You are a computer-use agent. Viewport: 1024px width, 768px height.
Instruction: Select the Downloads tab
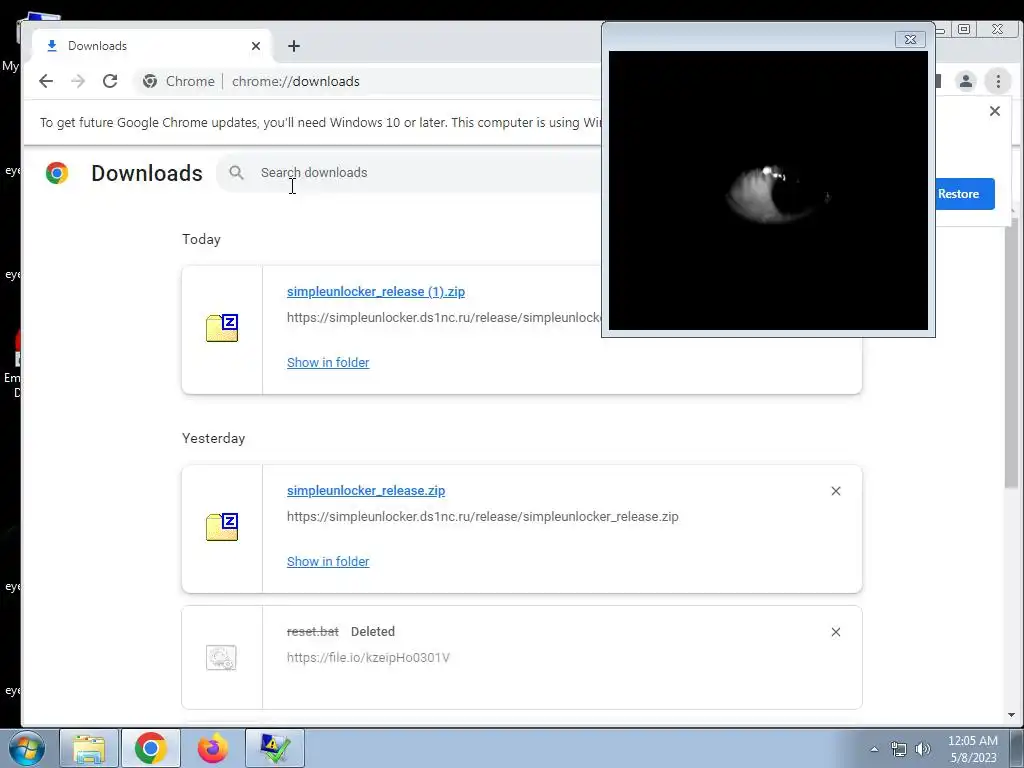(151, 46)
